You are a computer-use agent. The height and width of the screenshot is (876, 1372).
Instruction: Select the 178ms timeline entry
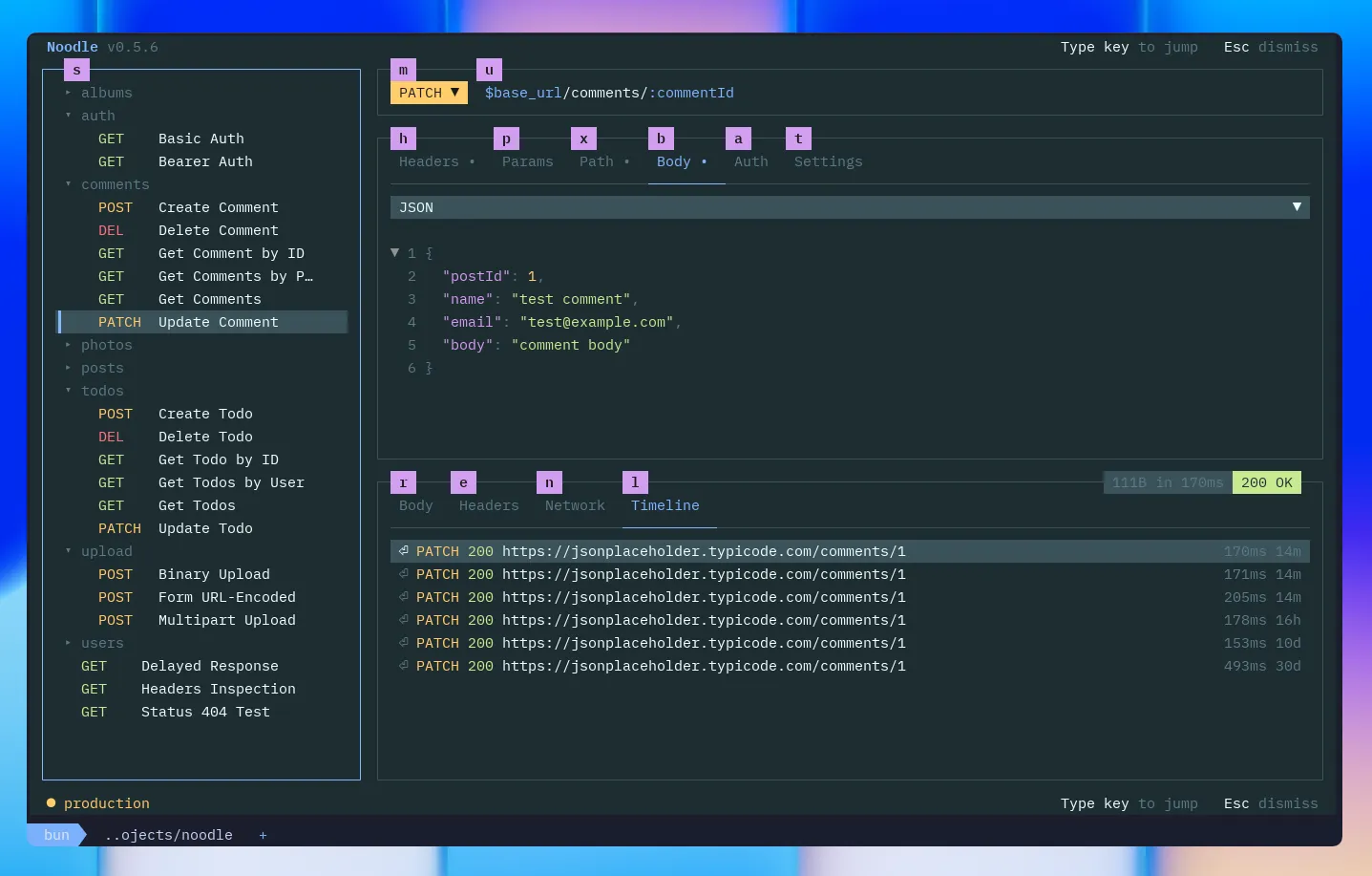coord(850,620)
